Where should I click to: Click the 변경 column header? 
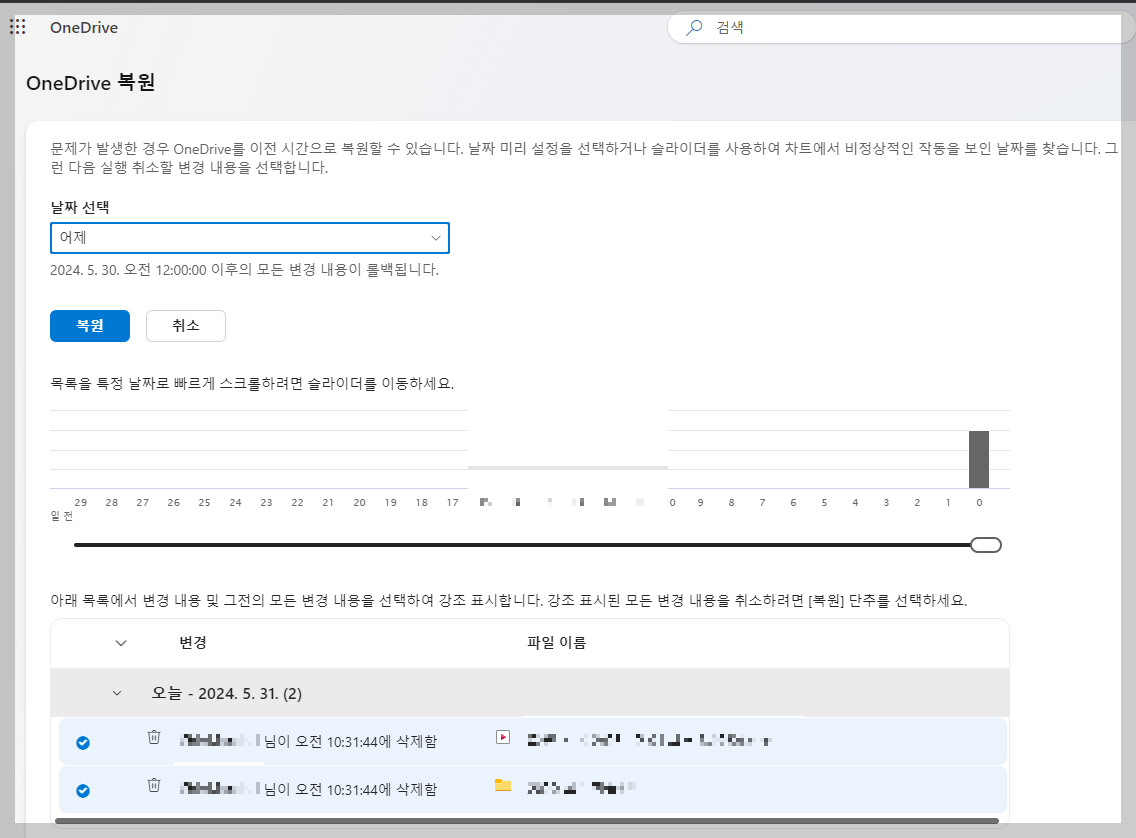(x=193, y=642)
